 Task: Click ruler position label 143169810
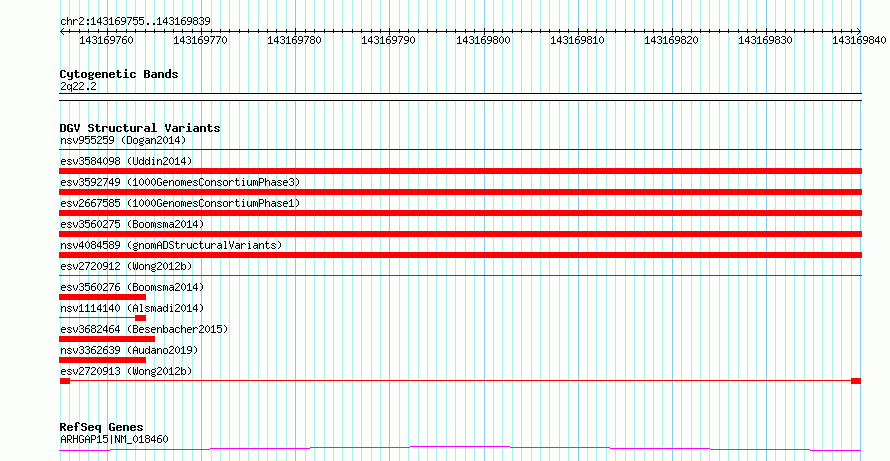[x=577, y=40]
